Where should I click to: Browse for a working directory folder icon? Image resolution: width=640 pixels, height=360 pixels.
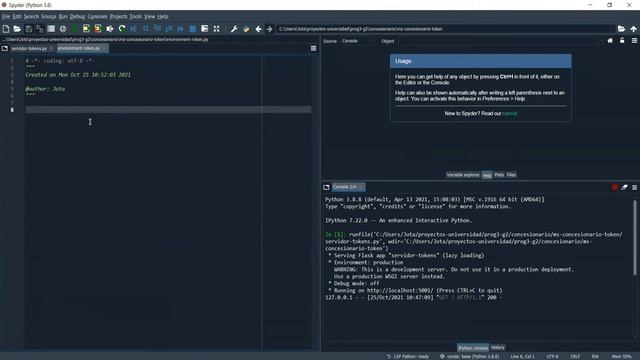click(621, 29)
